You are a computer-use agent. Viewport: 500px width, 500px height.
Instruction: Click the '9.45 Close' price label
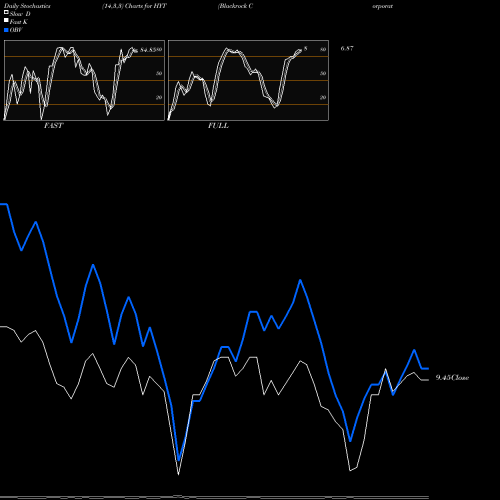click(x=452, y=378)
